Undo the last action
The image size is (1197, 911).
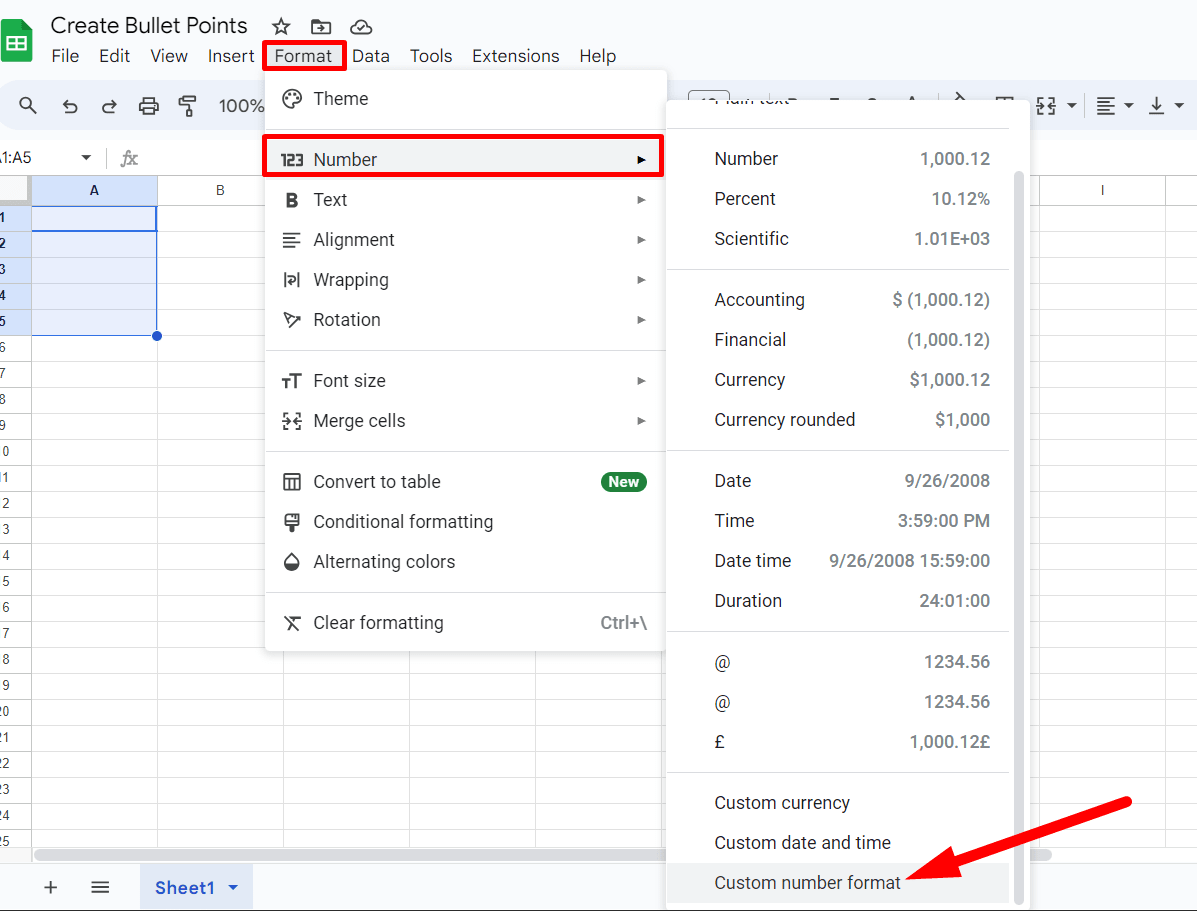pyautogui.click(x=69, y=105)
